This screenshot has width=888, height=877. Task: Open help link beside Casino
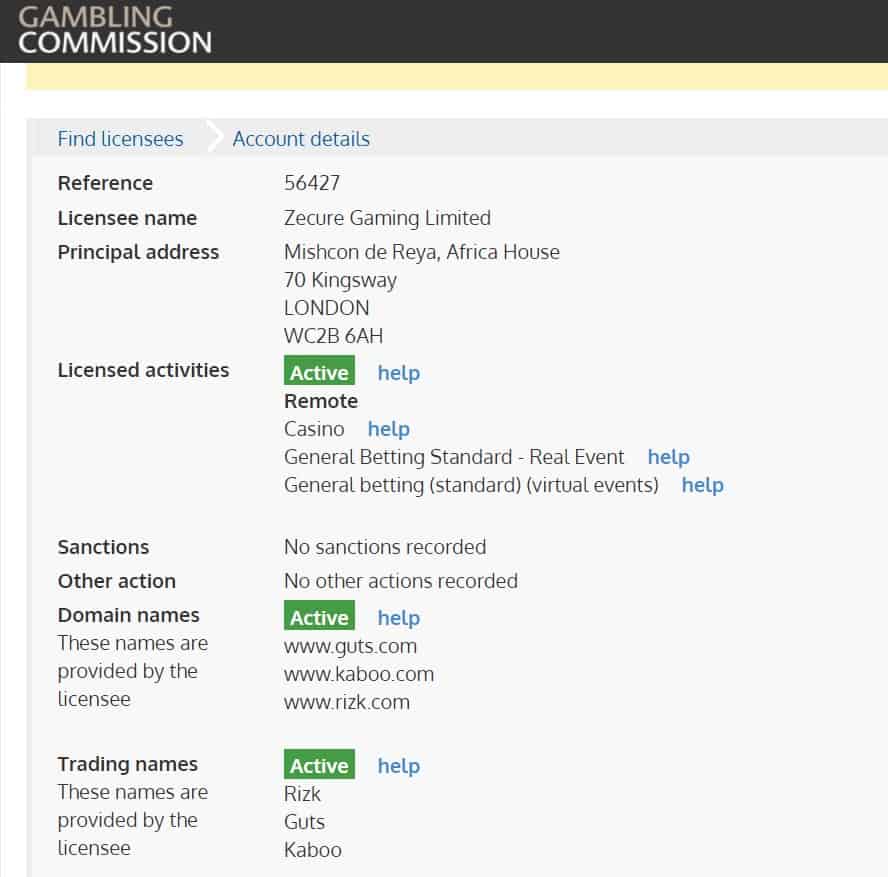pyautogui.click(x=388, y=429)
